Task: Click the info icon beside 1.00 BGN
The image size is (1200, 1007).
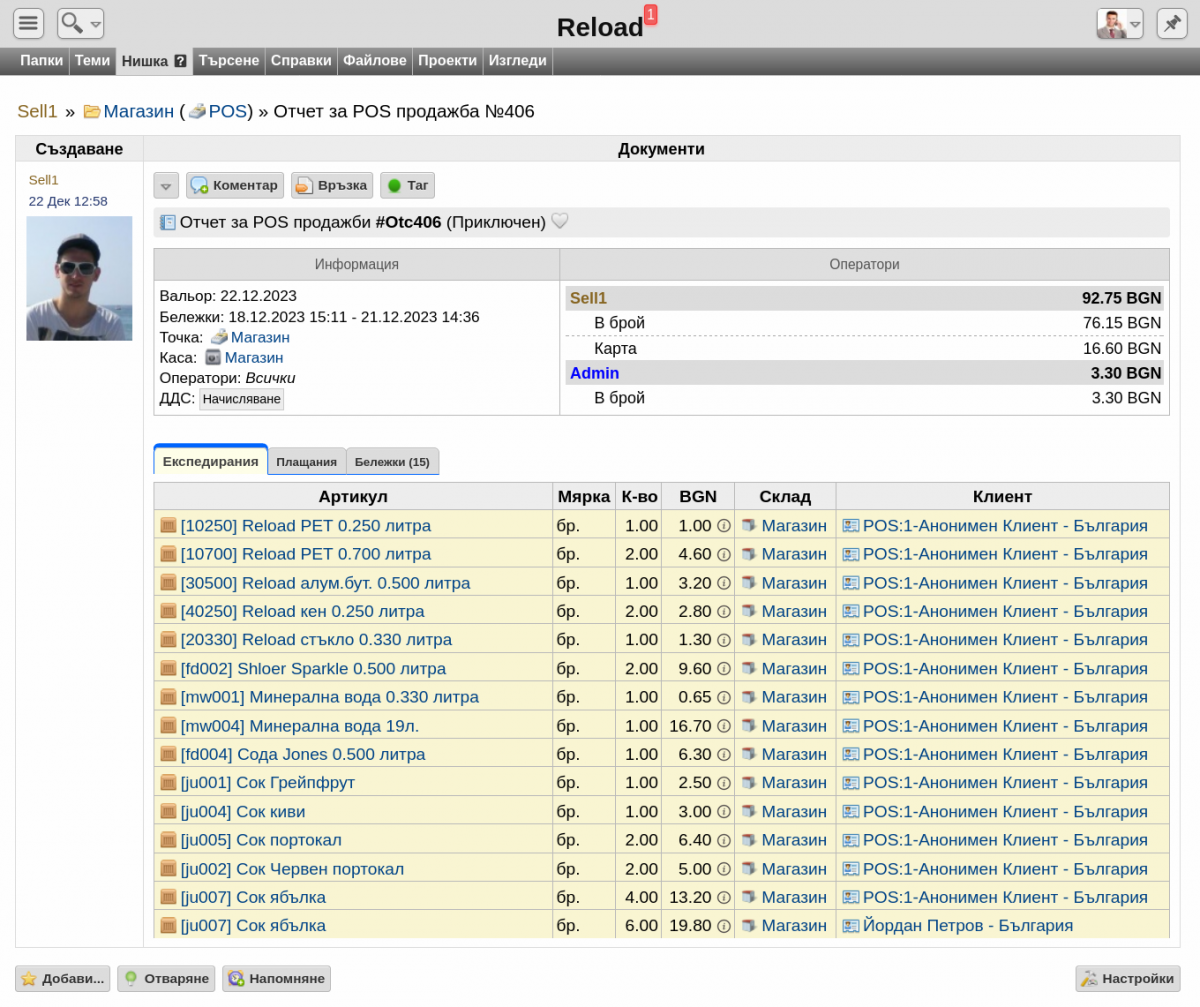Action: point(724,525)
